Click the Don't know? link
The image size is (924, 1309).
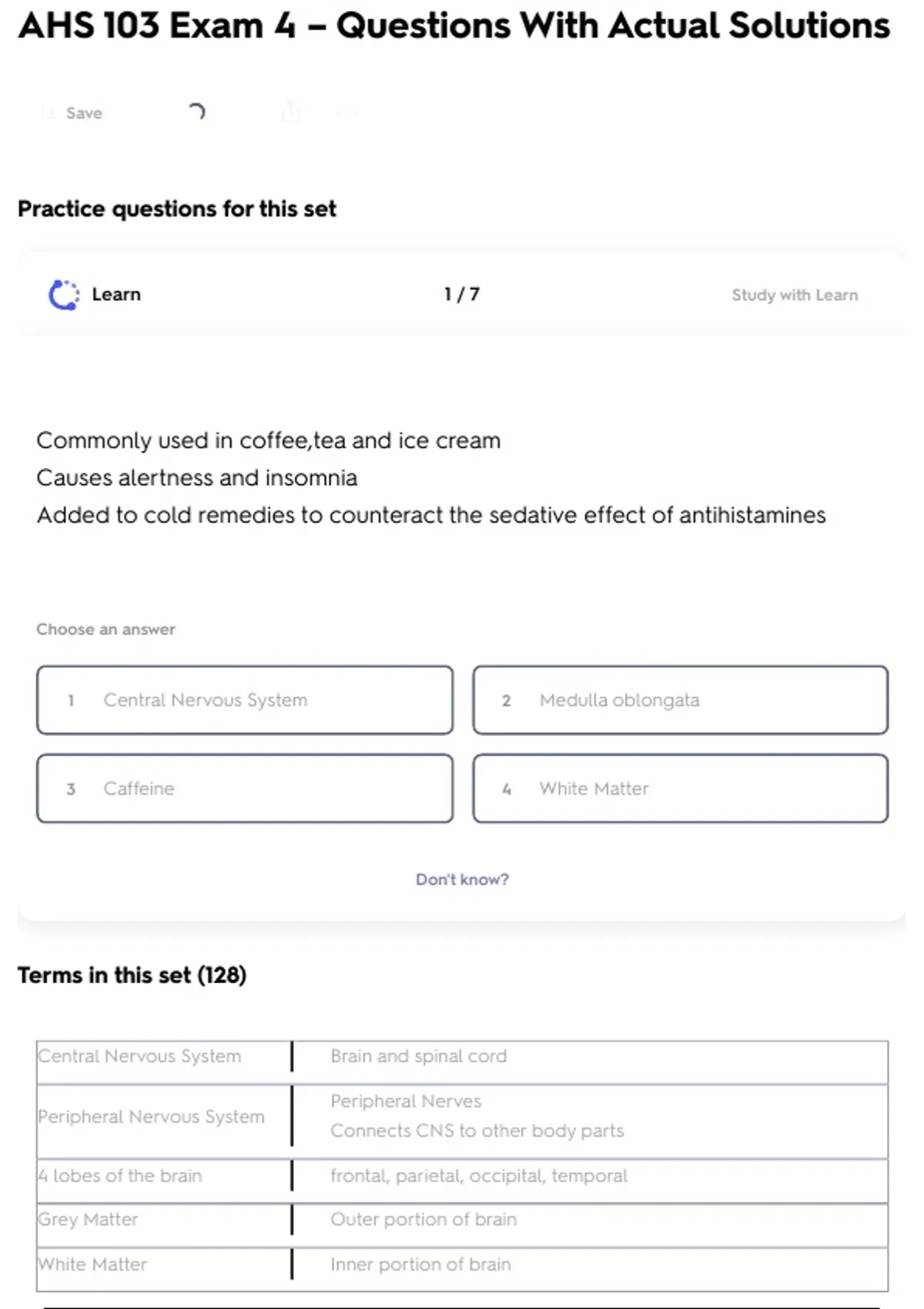tap(462, 879)
